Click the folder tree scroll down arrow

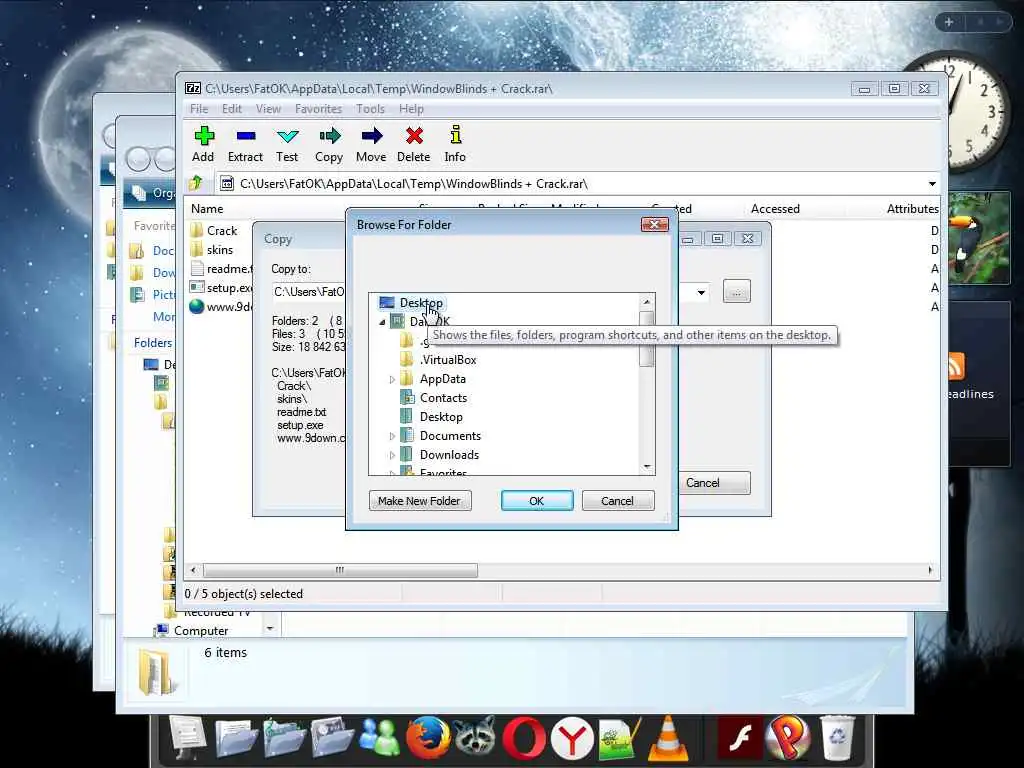point(647,467)
